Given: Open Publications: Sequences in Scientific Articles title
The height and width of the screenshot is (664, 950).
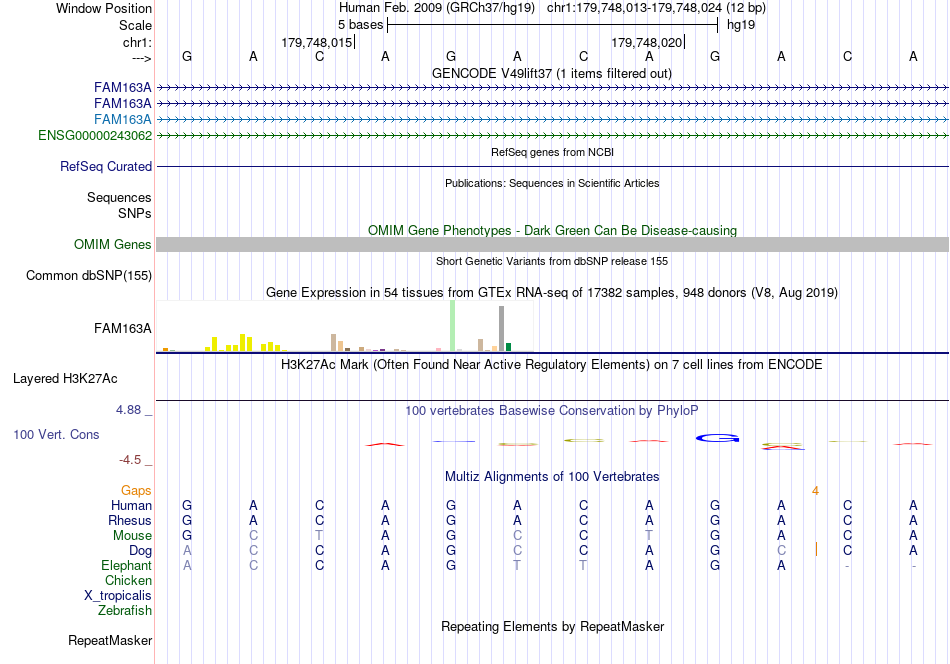Looking at the screenshot, I should 552,183.
